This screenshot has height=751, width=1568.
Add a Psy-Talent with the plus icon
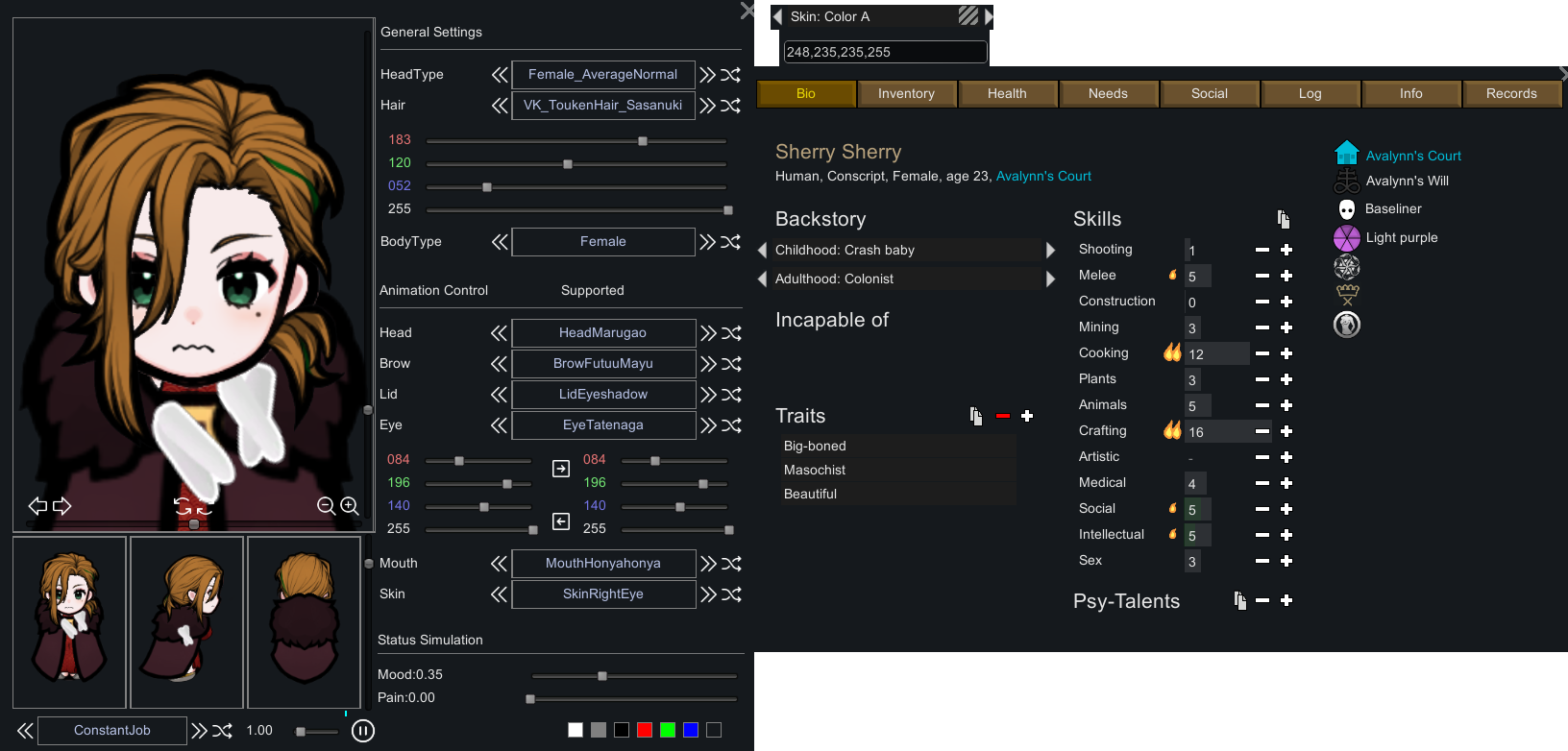(1286, 600)
